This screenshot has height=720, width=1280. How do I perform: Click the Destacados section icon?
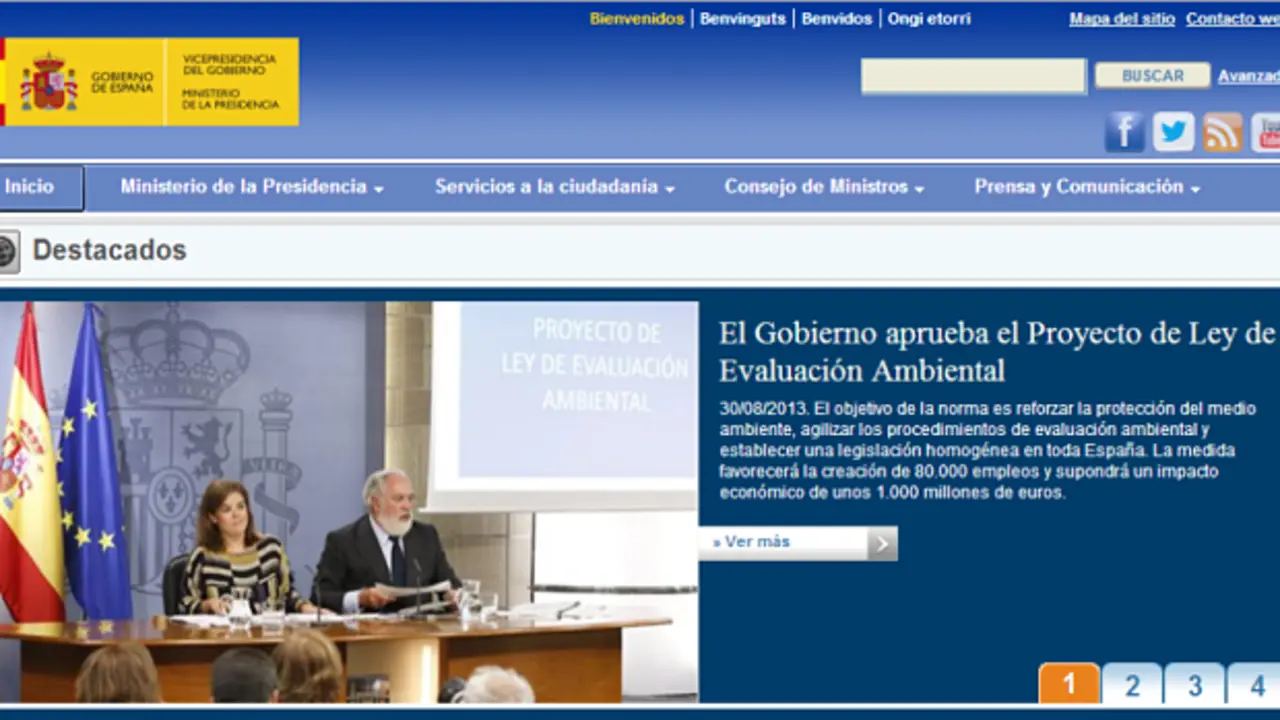click(8, 251)
